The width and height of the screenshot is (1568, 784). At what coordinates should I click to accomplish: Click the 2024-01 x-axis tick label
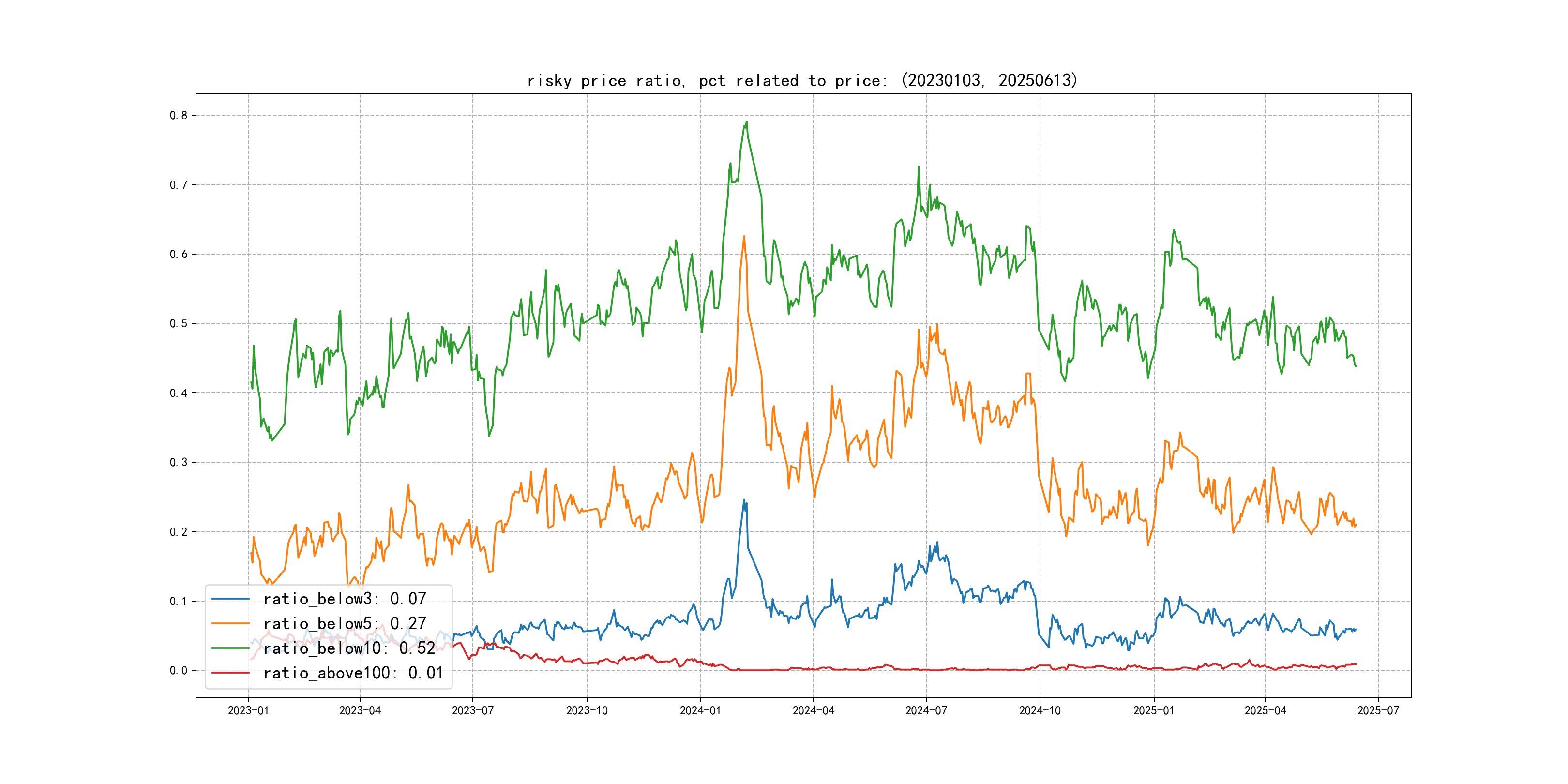pyautogui.click(x=700, y=710)
